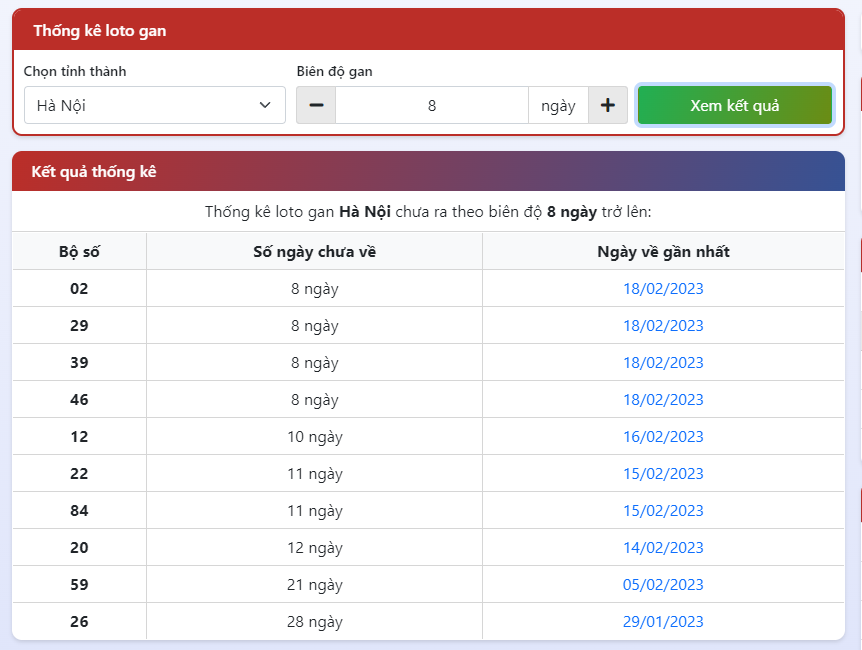Select the Bộ số column header

pos(79,252)
